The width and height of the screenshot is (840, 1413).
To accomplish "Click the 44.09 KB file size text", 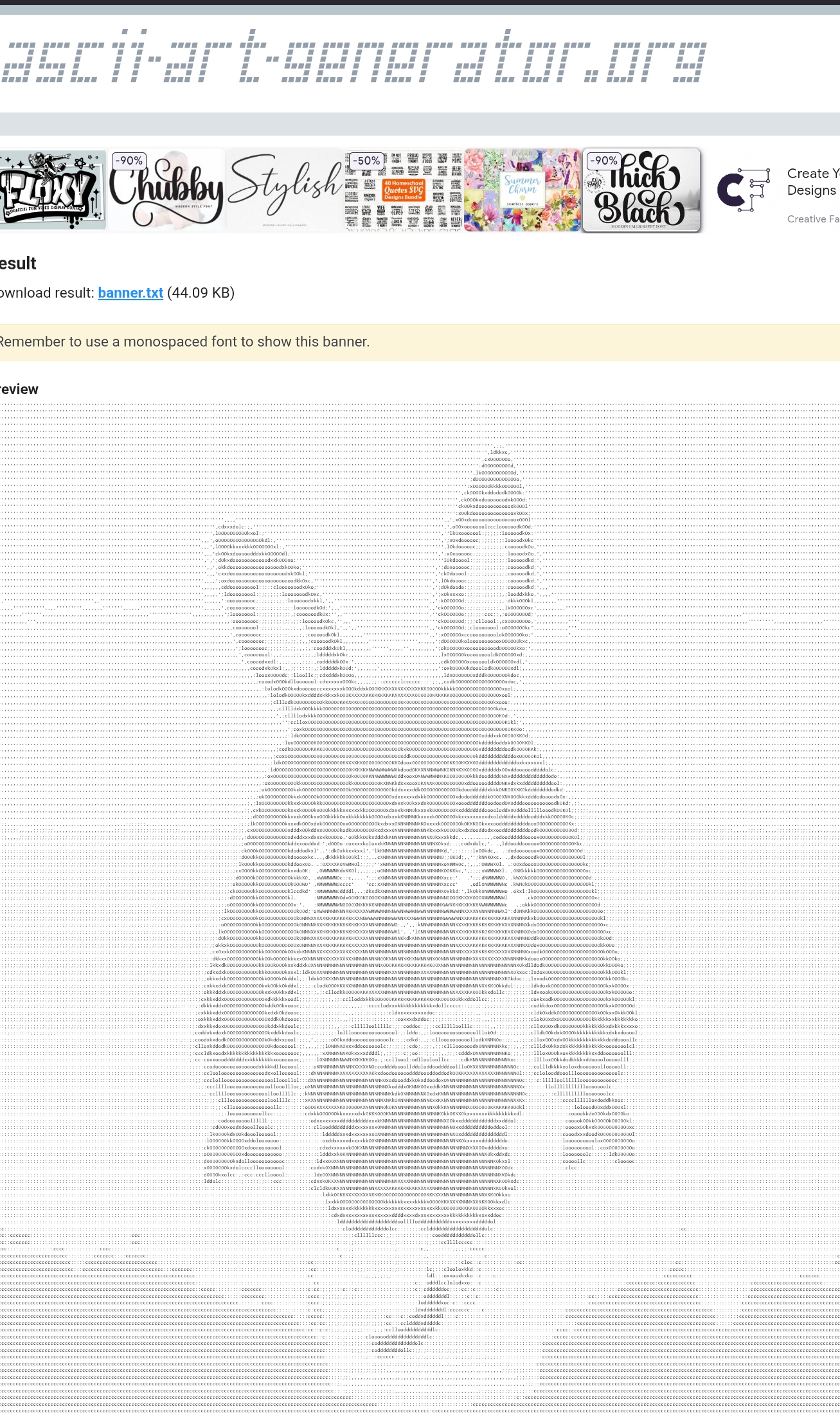I will coord(201,293).
